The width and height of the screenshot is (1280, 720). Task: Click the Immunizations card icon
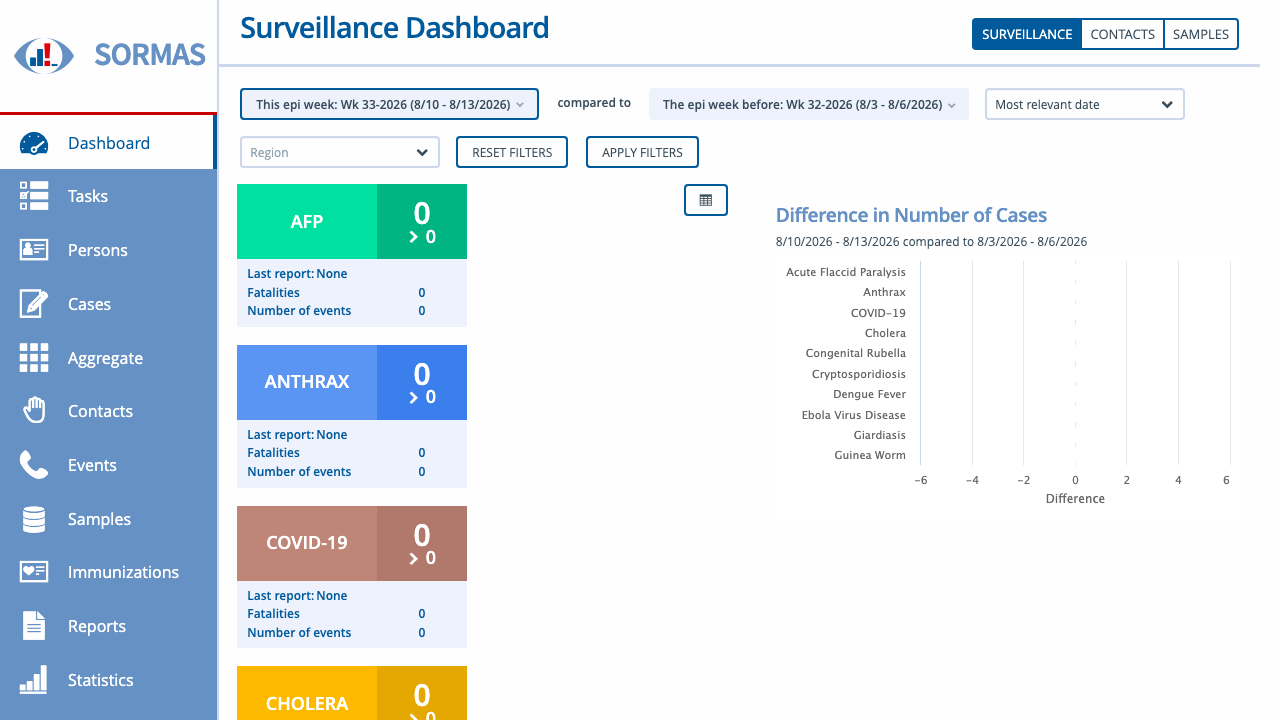[34, 572]
